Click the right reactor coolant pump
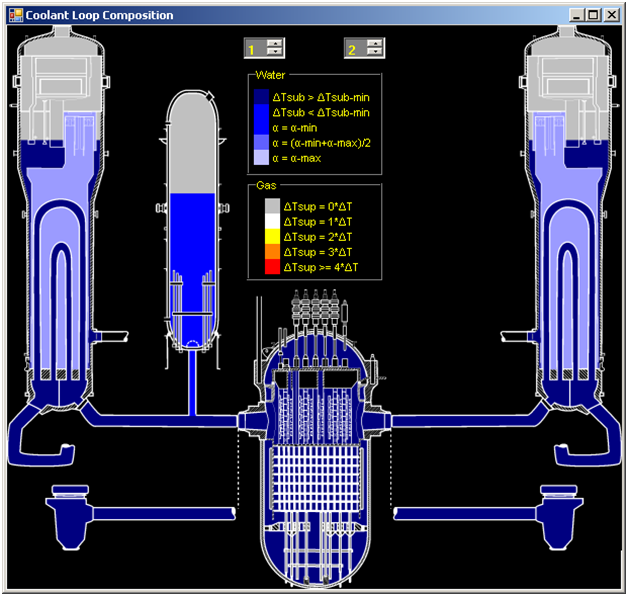This screenshot has height=596, width=628. pos(559,517)
